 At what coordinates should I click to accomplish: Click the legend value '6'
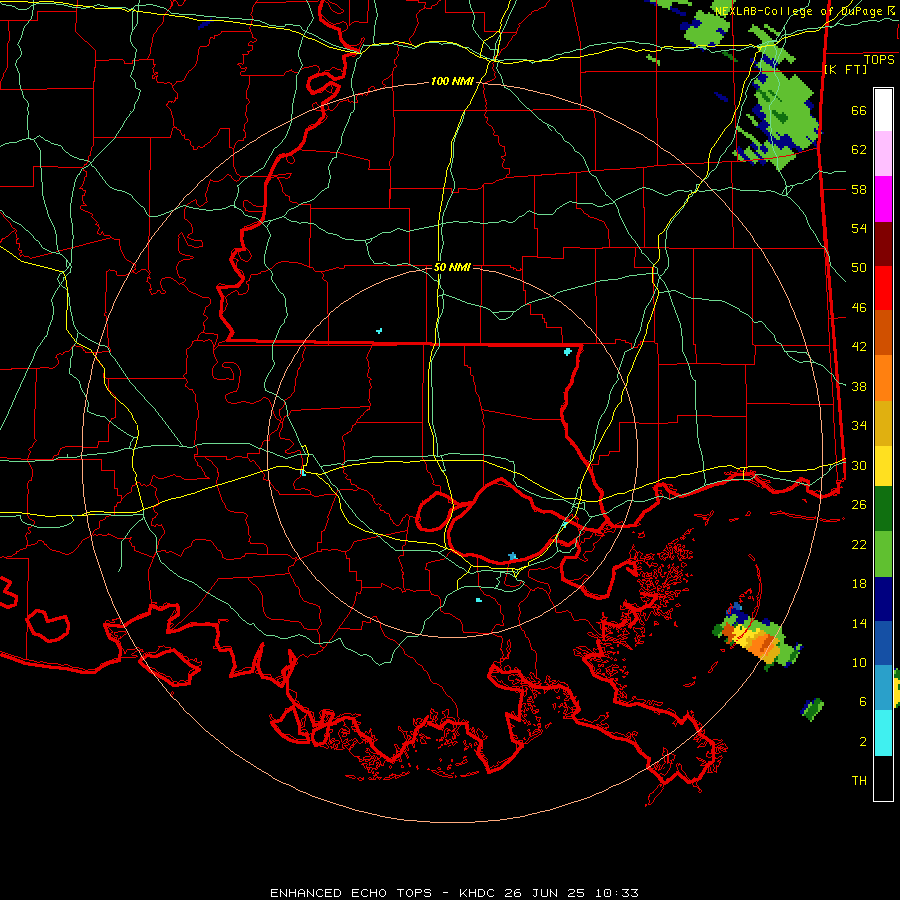[862, 702]
